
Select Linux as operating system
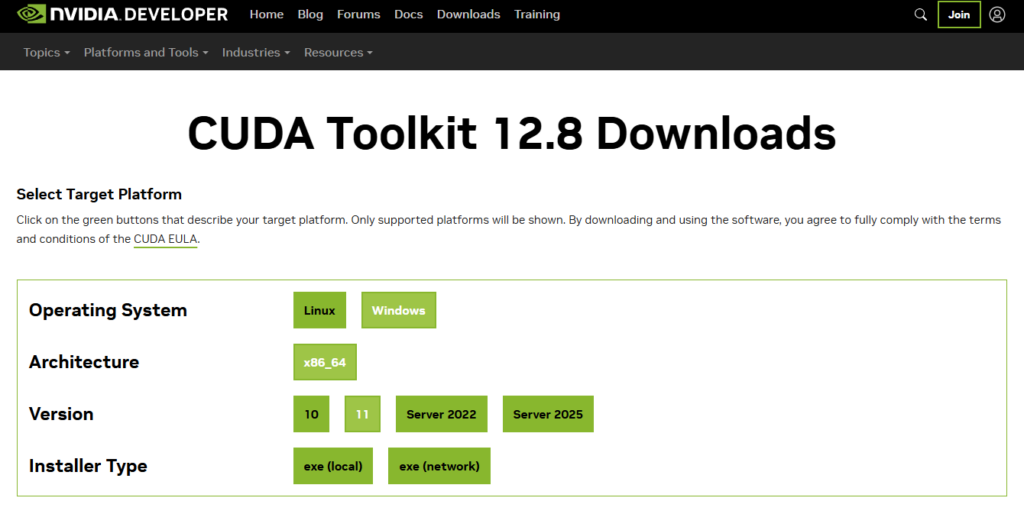[320, 310]
